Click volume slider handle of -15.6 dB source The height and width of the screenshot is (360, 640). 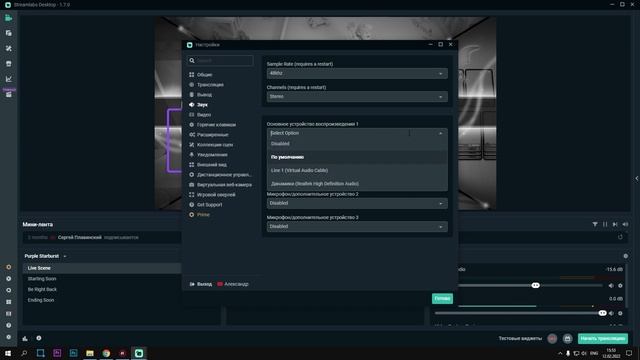tap(536, 285)
